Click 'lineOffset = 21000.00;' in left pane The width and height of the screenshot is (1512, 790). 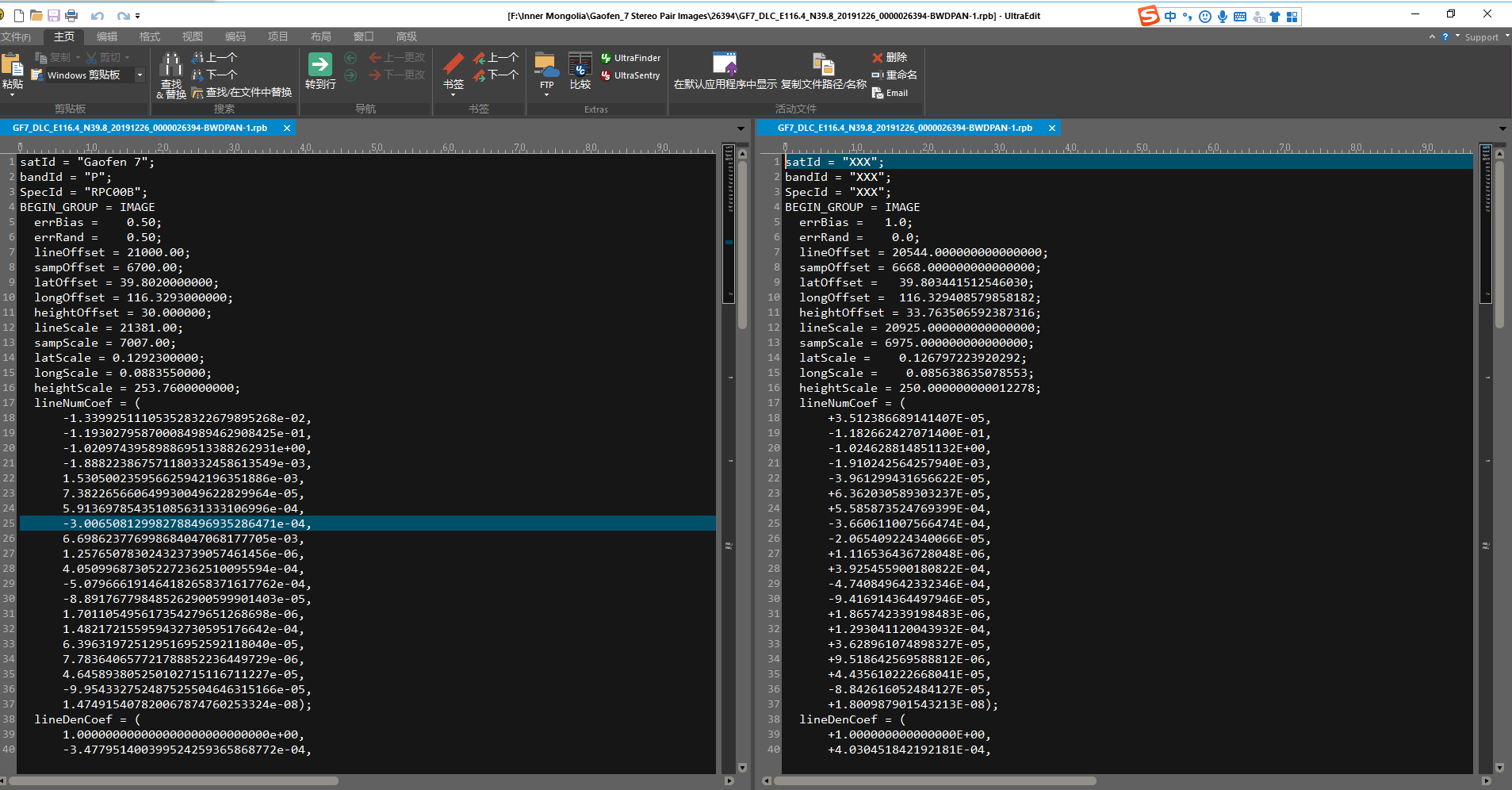[x=112, y=252]
